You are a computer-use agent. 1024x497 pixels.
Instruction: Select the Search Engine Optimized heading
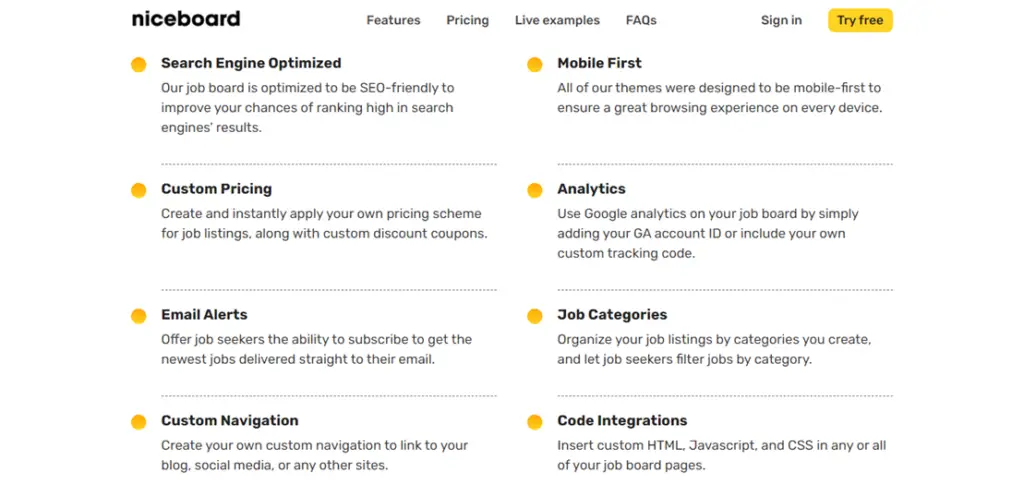[251, 63]
